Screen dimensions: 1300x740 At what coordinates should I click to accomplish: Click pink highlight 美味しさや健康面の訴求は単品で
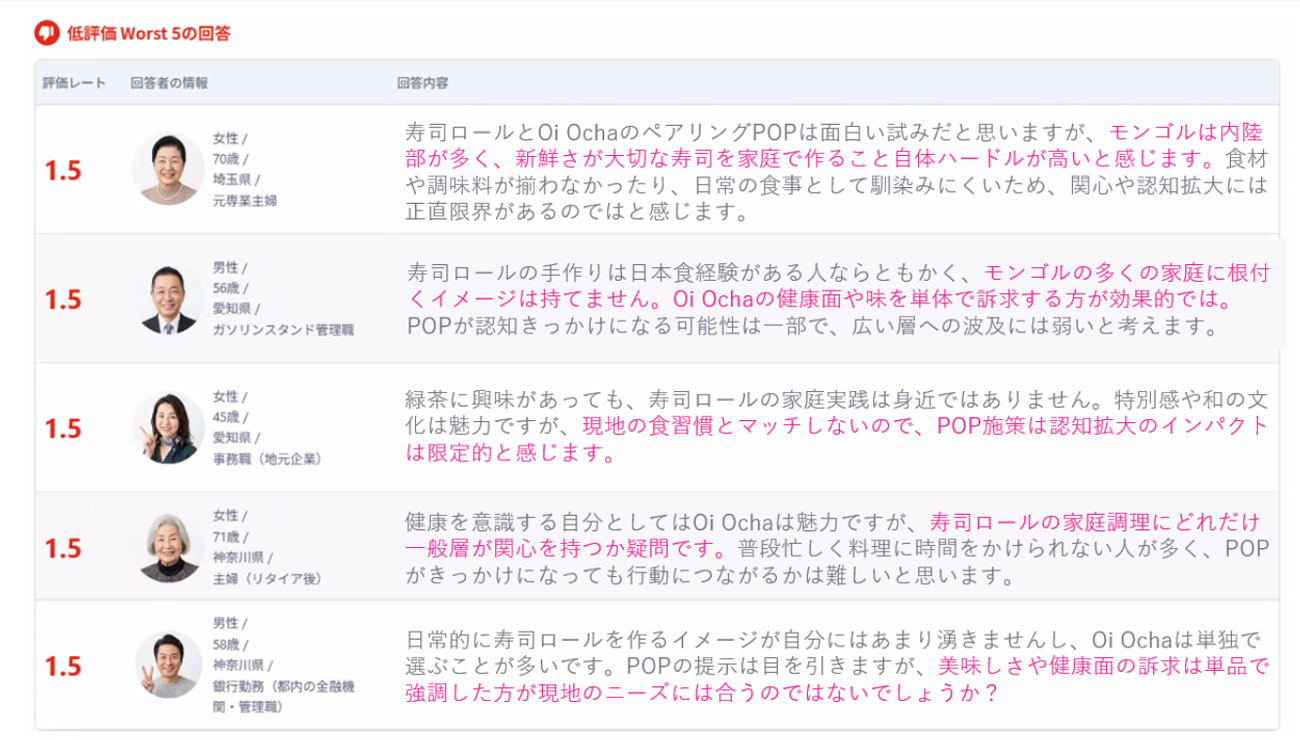click(x=1103, y=665)
